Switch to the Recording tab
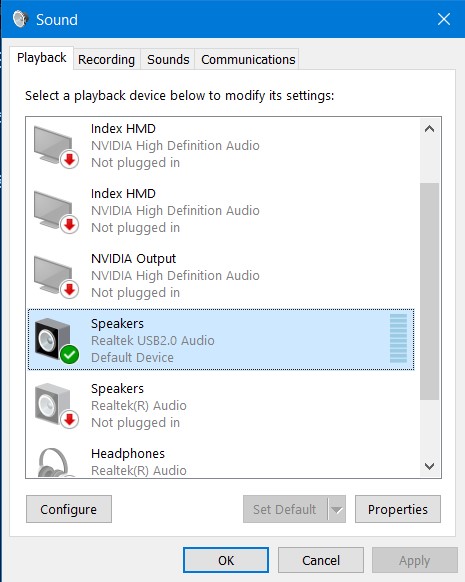The height and width of the screenshot is (582, 465). [107, 59]
